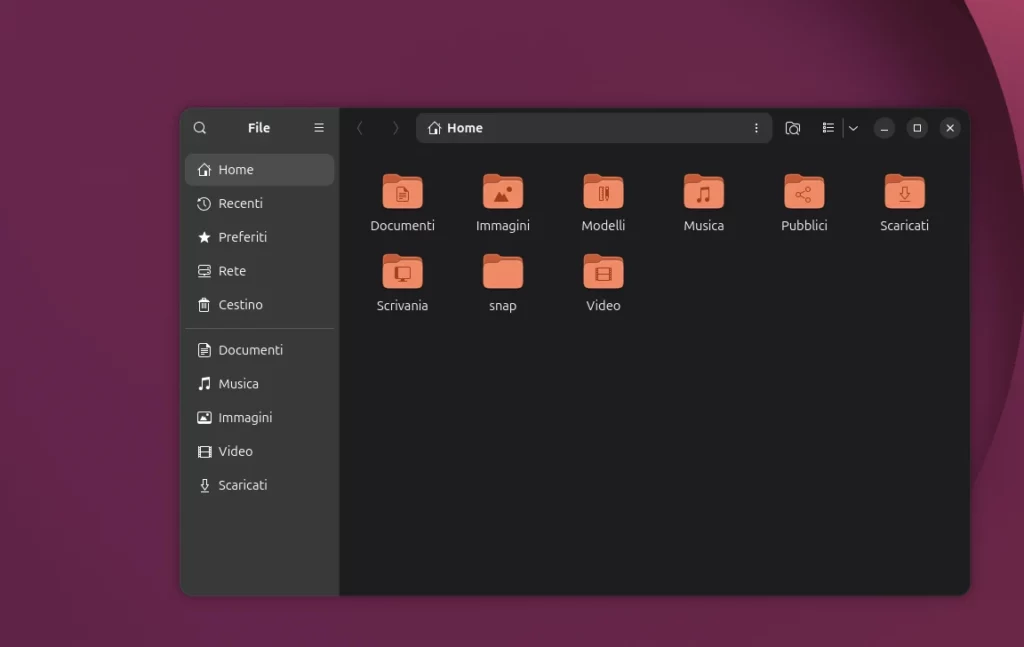The width and height of the screenshot is (1024, 647).
Task: Click the search-this-folder icon near view controls
Action: click(x=792, y=128)
